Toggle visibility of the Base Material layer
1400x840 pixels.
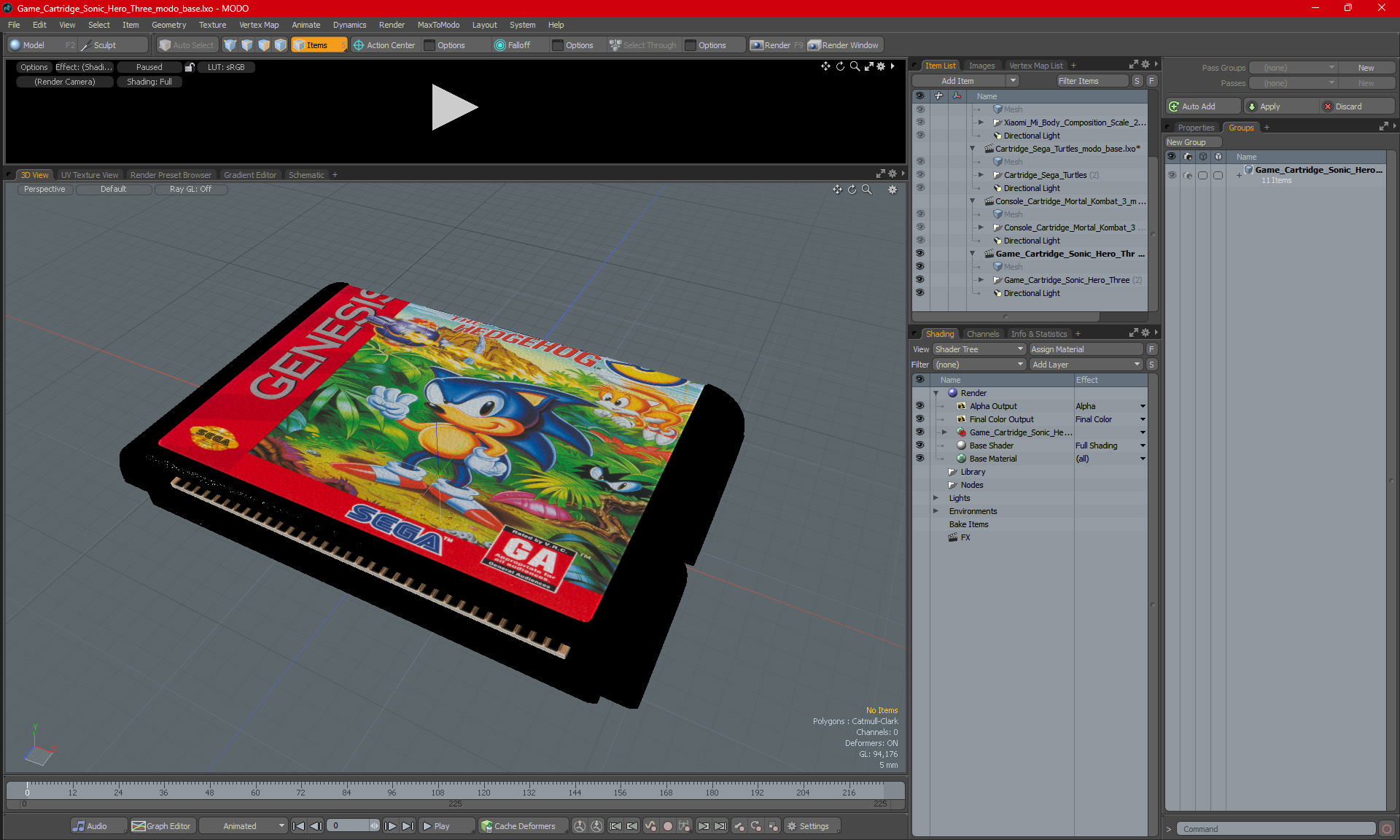pos(920,459)
